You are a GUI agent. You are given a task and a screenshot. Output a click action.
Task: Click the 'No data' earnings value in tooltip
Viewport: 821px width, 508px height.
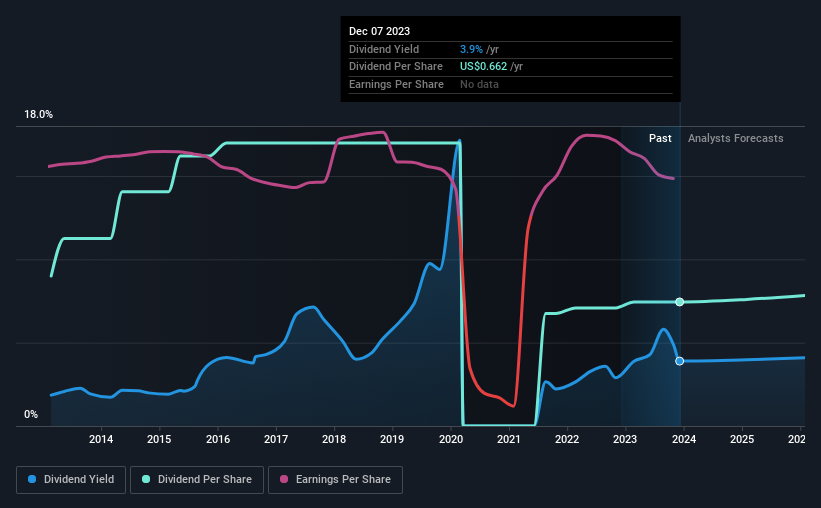tap(479, 84)
